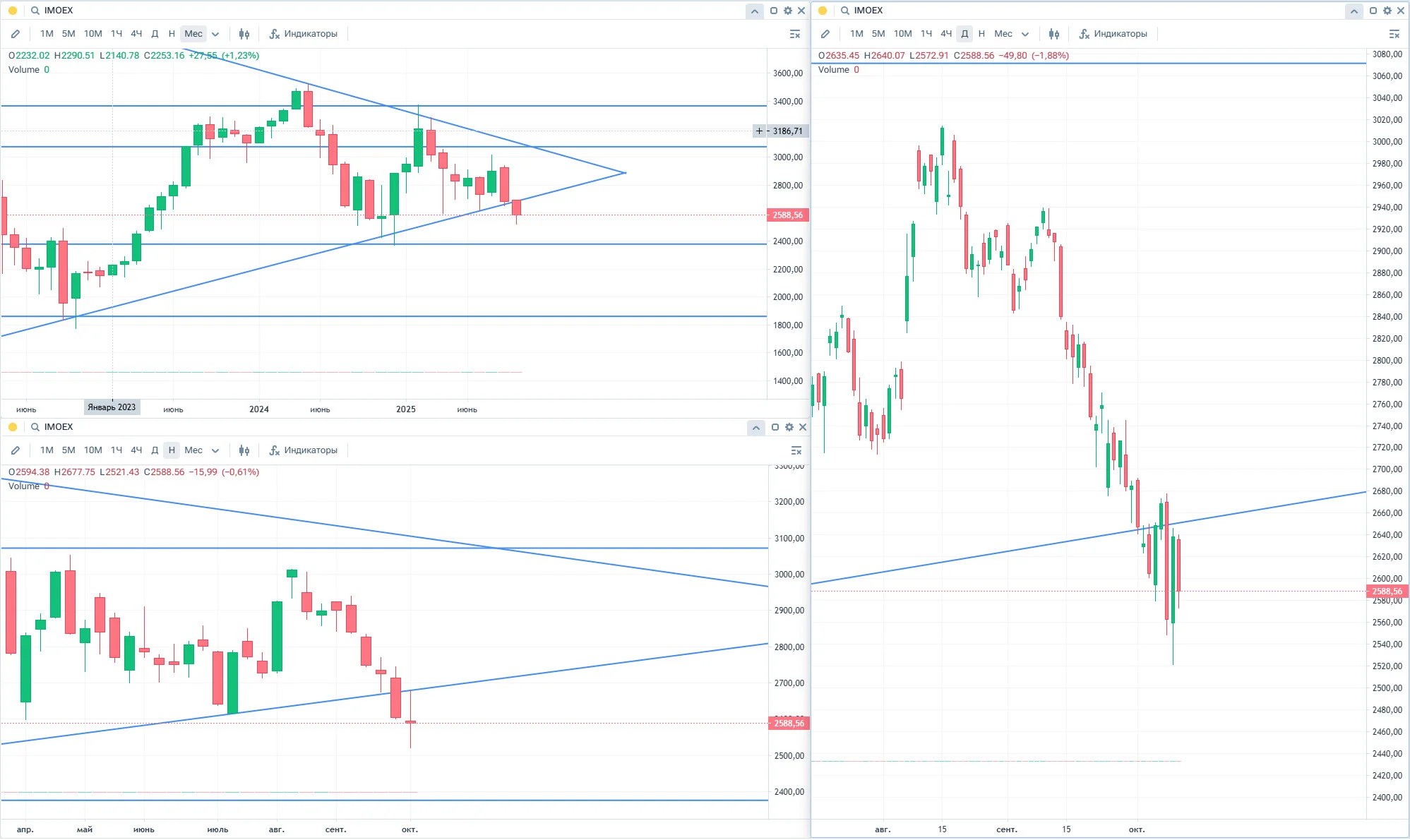
Task: Open chart type candlestick icon in top-left chart
Action: pos(244,34)
